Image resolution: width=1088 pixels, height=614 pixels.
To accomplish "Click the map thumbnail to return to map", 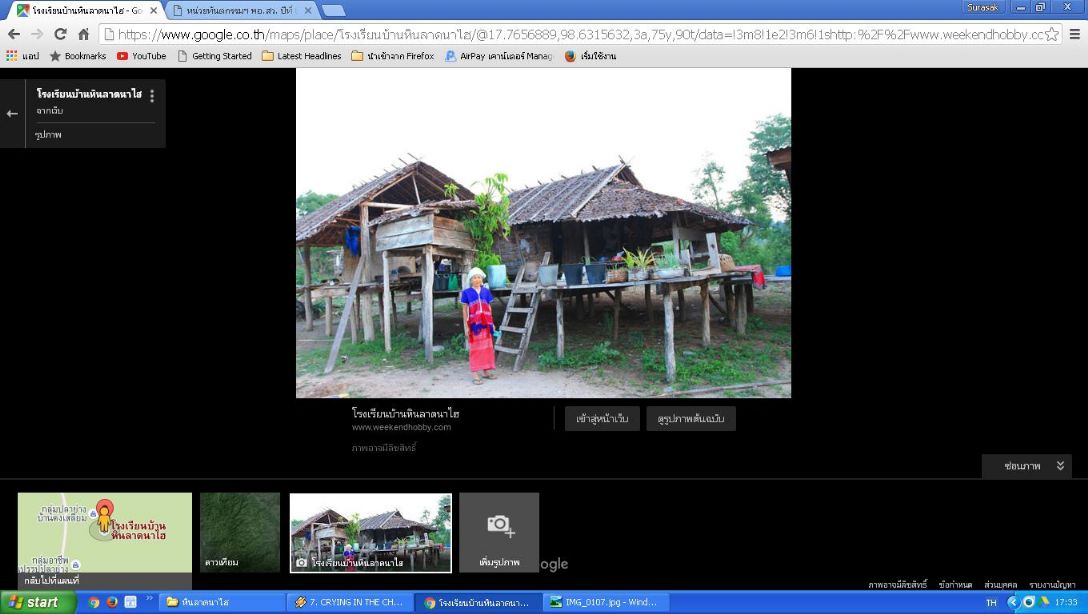I will 105,540.
